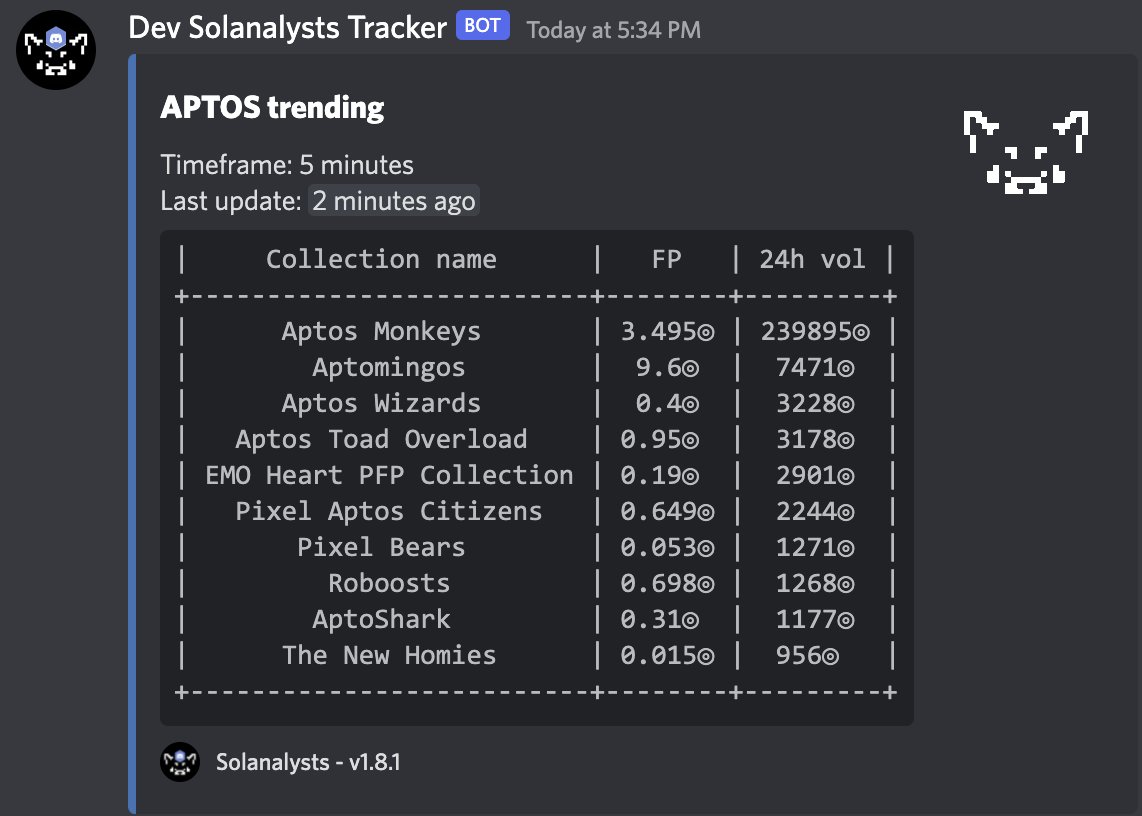This screenshot has width=1142, height=816.
Task: Select the 'AptoShark' collection name
Action: tap(381, 619)
